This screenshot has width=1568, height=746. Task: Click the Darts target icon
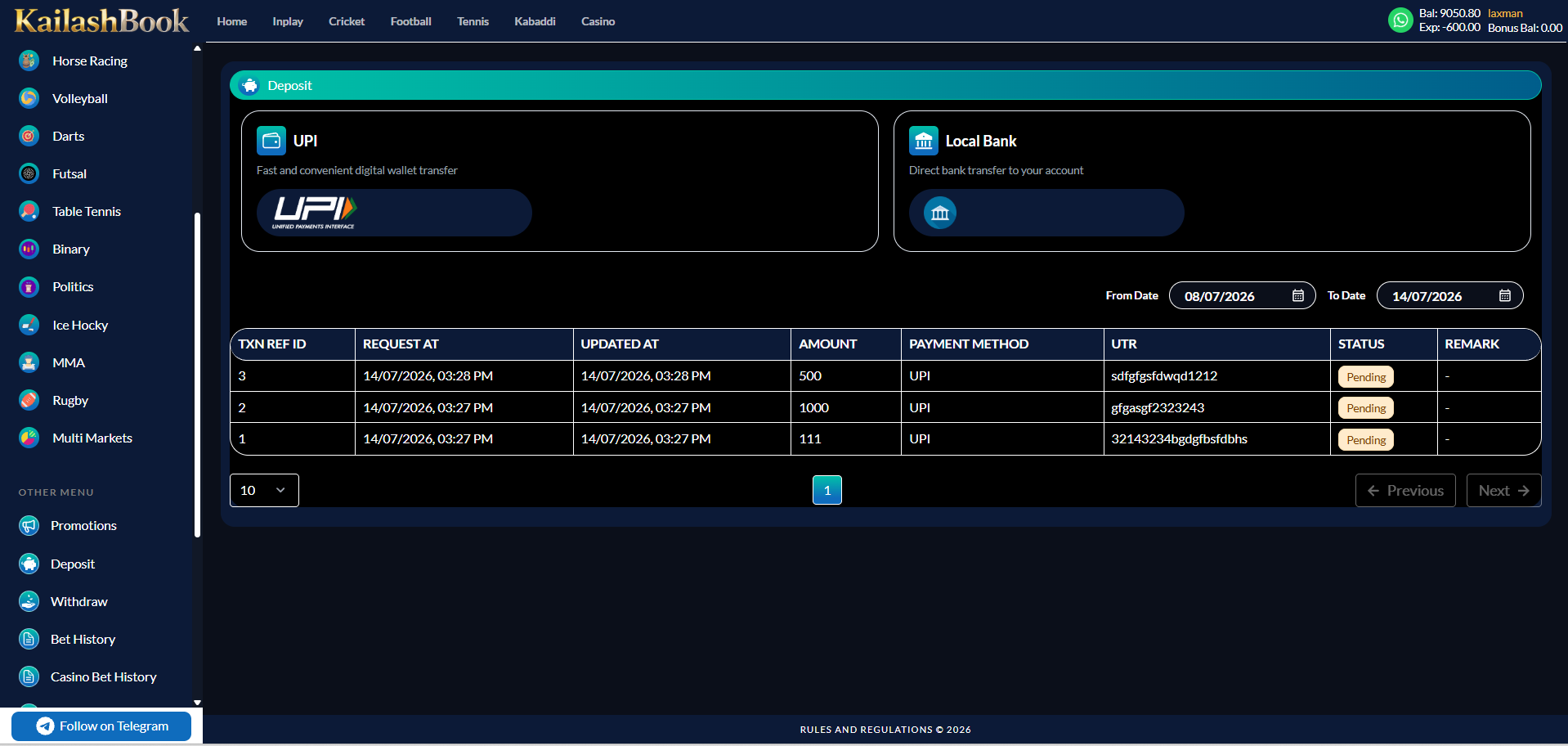pos(29,136)
